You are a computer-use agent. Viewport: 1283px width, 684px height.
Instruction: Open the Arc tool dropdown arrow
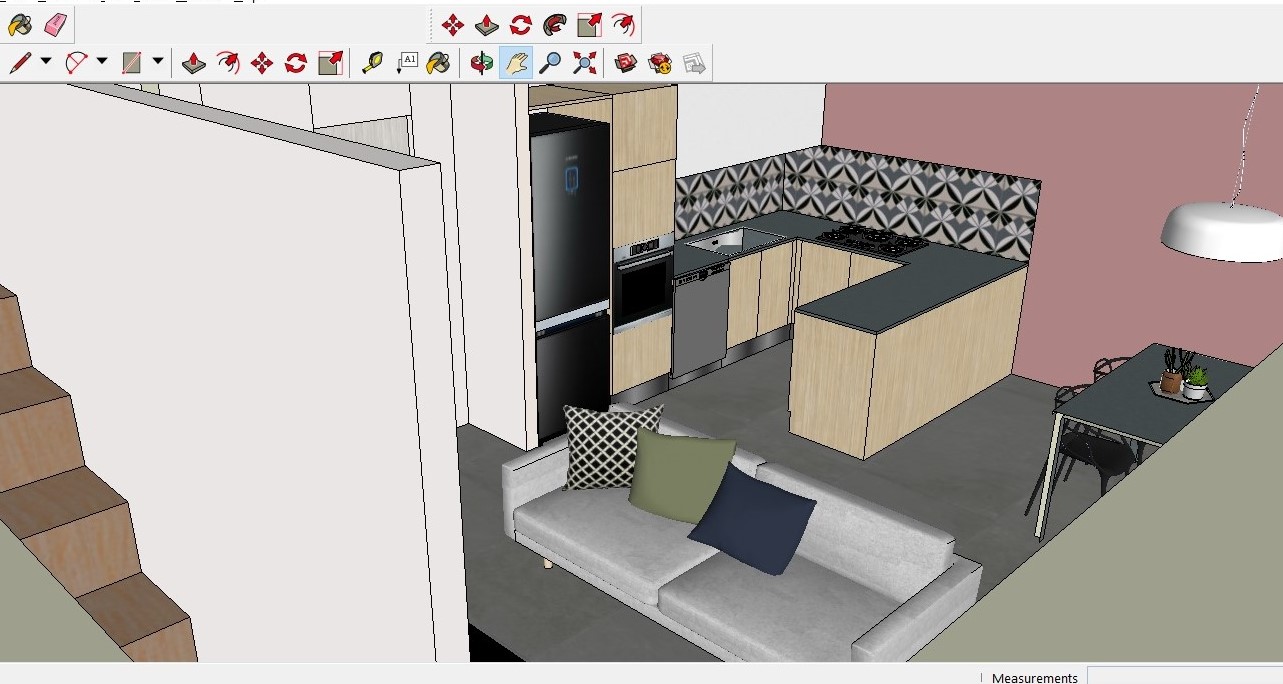tap(102, 62)
